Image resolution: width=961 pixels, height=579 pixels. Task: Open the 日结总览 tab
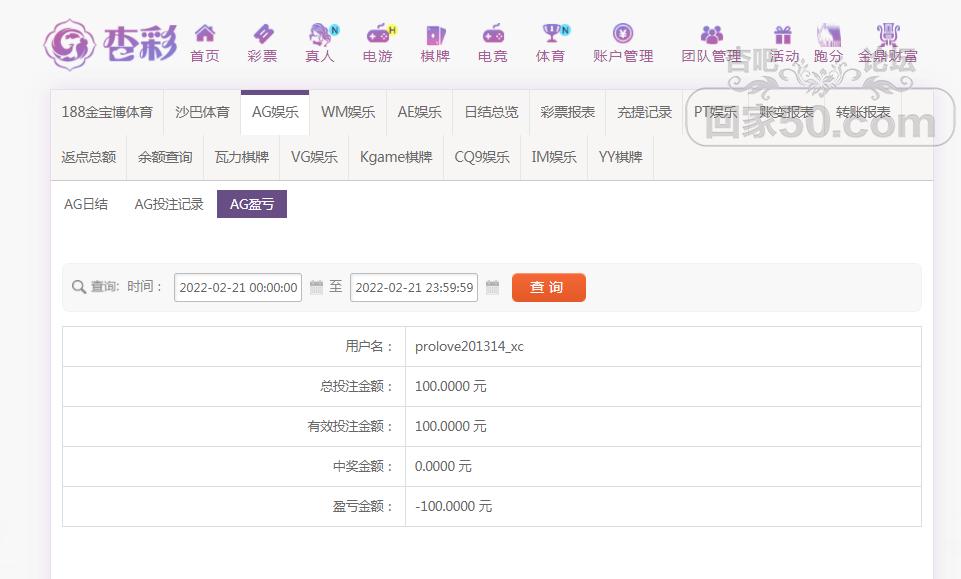pos(492,112)
